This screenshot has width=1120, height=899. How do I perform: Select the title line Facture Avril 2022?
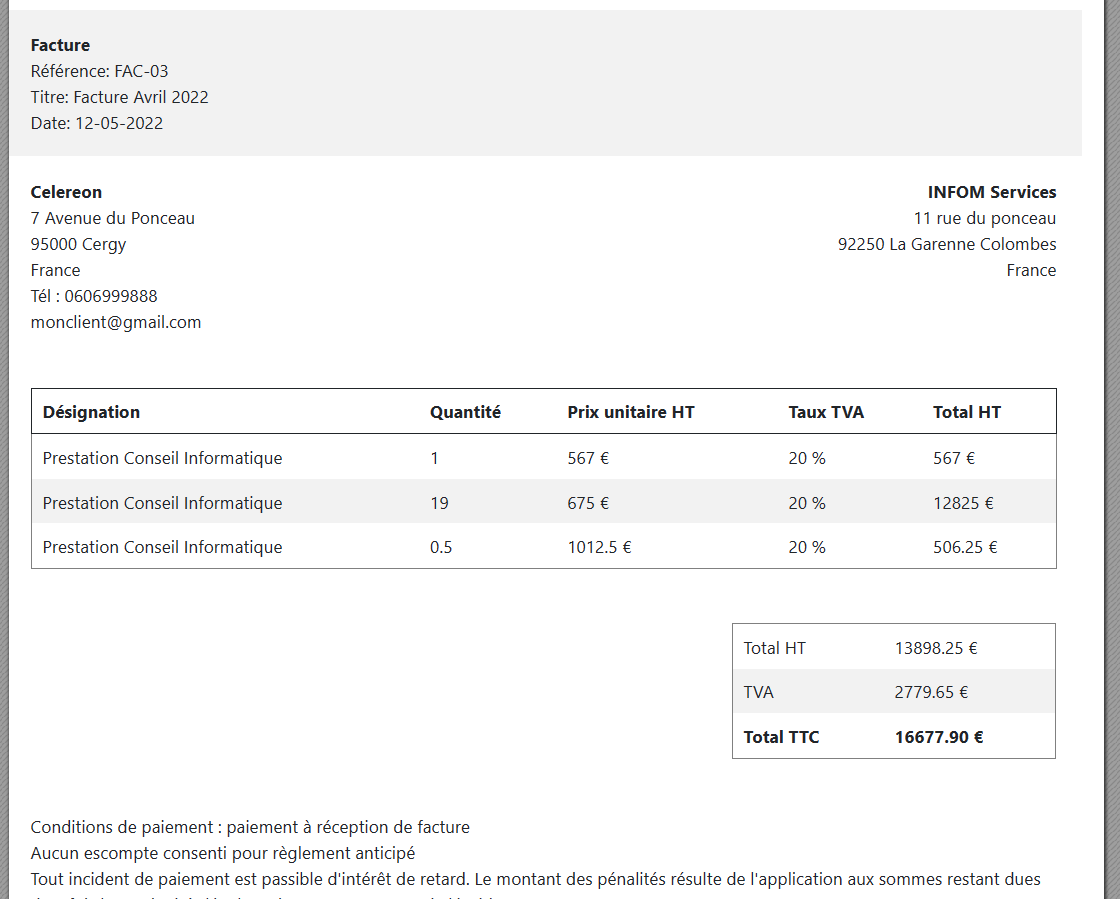pos(119,97)
